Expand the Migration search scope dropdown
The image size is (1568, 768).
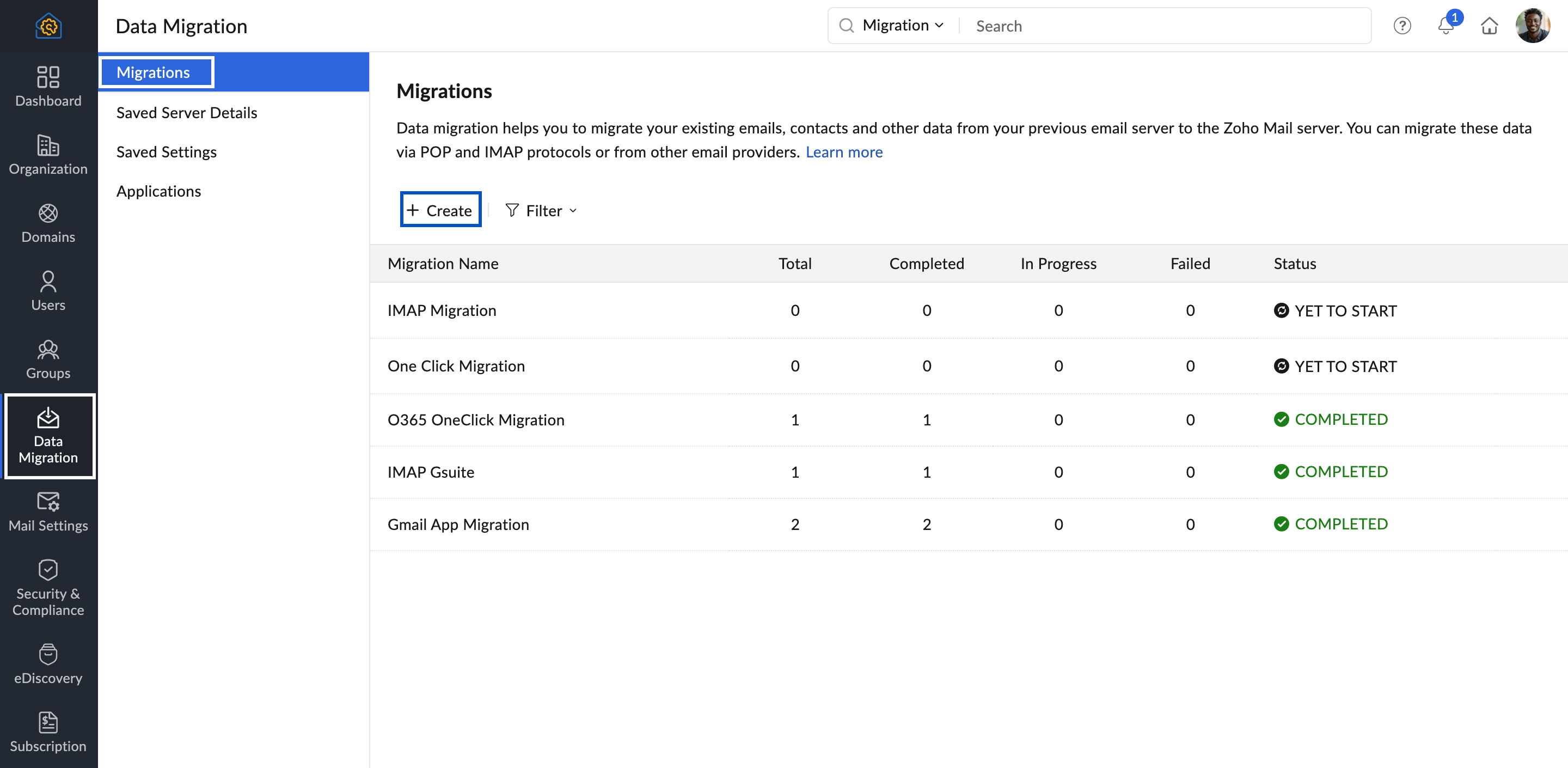point(903,26)
